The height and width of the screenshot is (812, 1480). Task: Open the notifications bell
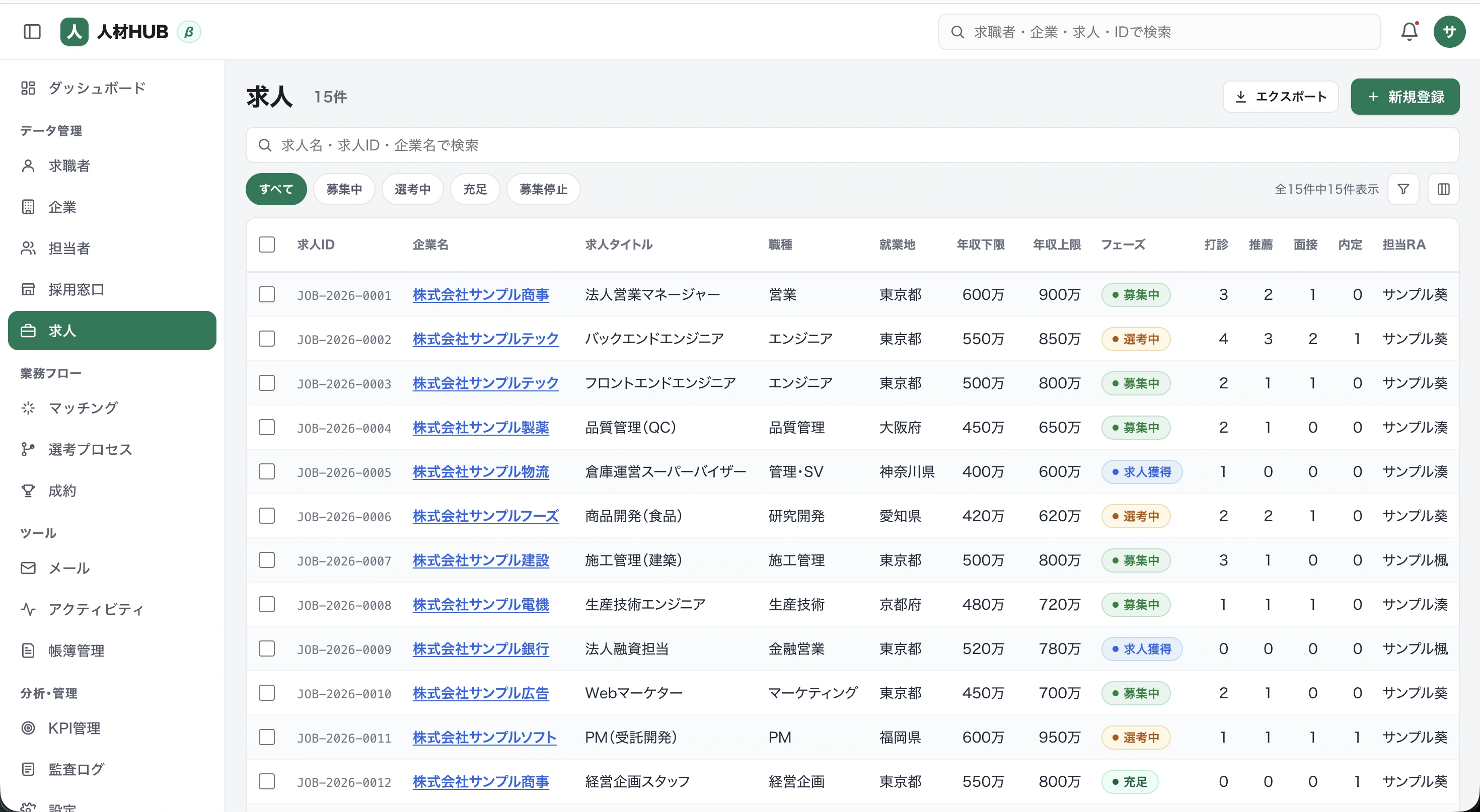1409,32
